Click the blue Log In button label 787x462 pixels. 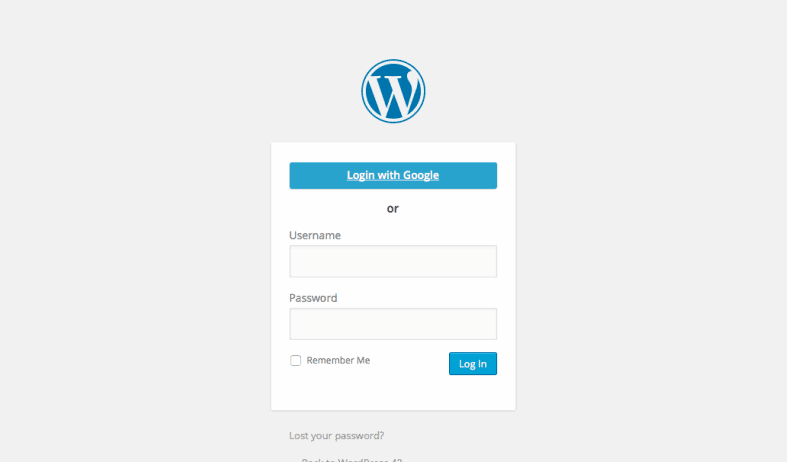473,364
